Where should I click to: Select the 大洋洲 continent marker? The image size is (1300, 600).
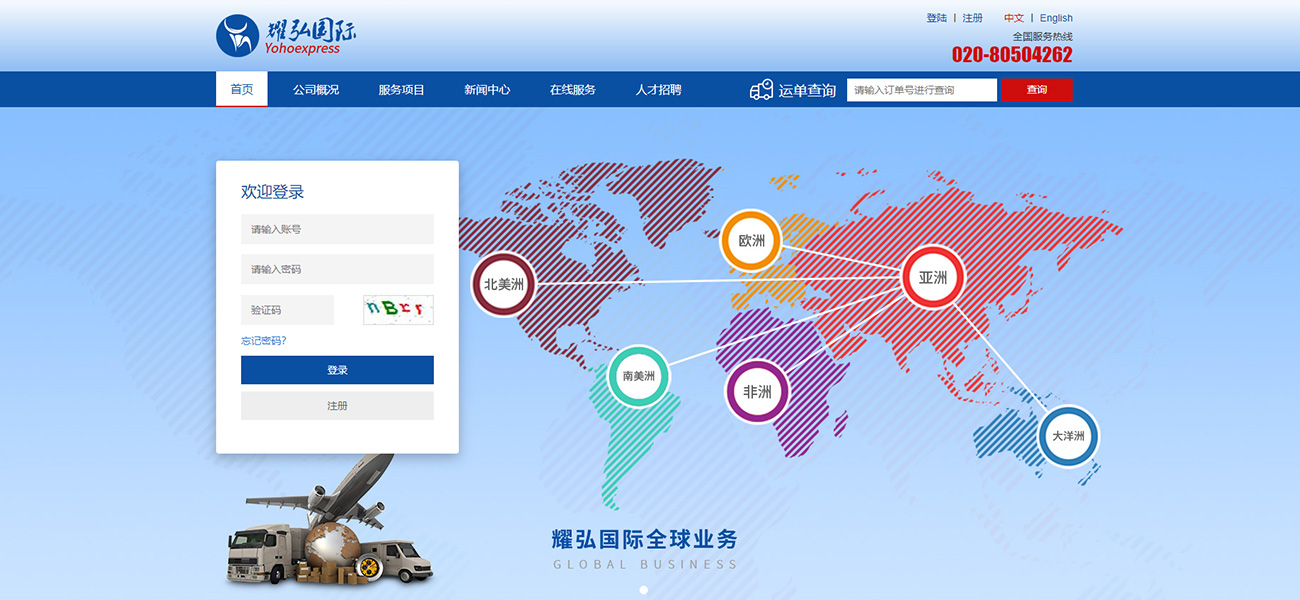[1068, 436]
